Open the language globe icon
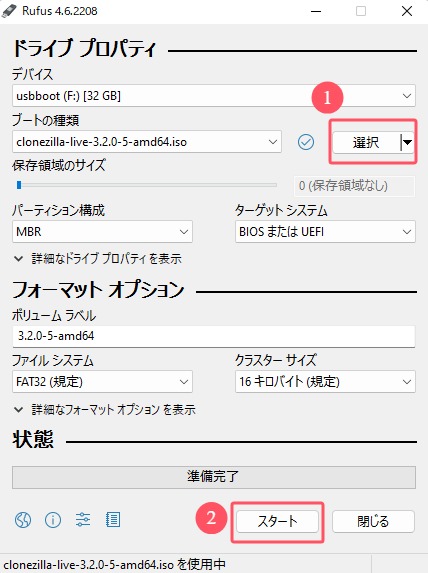The image size is (428, 573). [23, 520]
